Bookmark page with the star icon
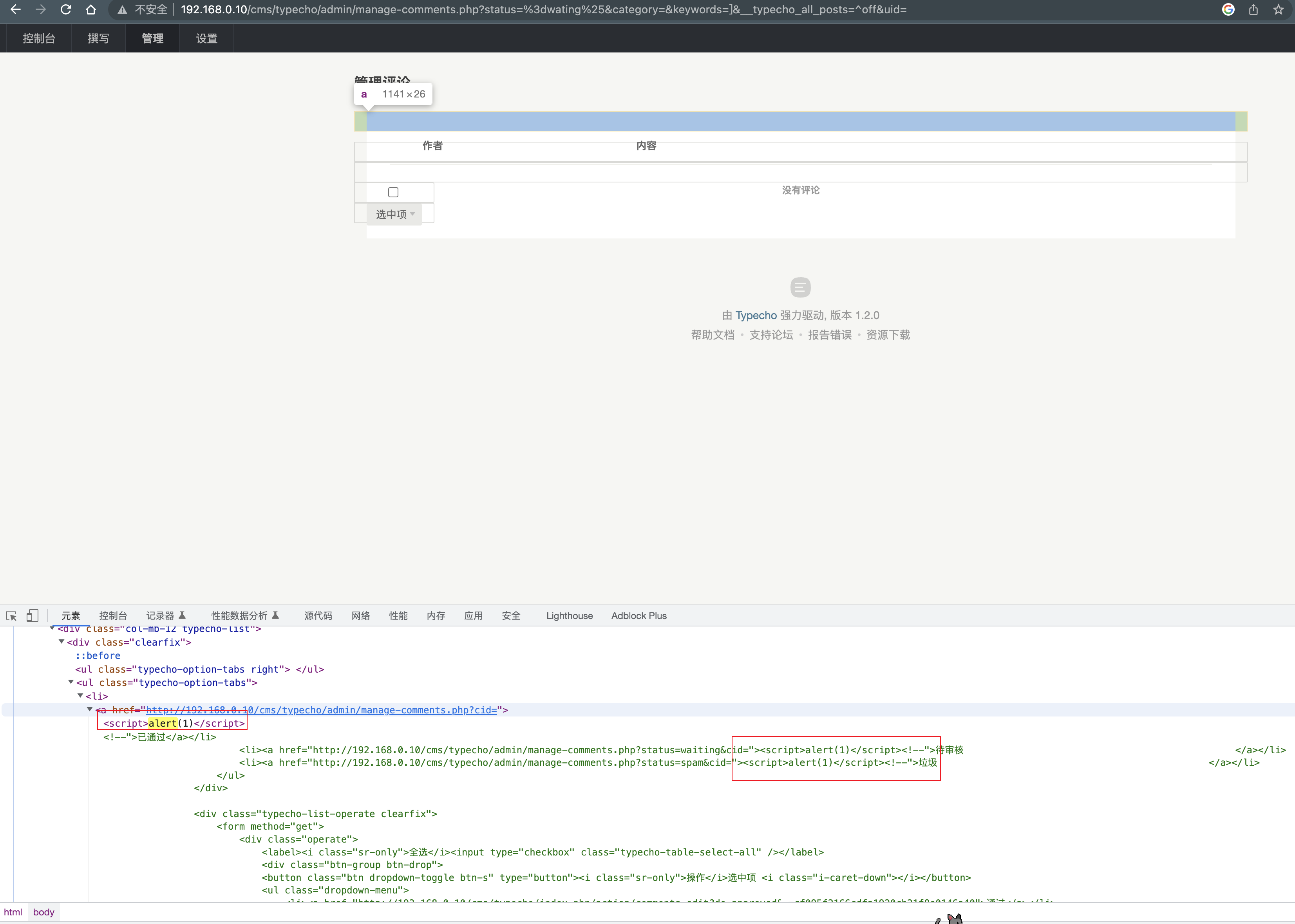 point(1278,10)
